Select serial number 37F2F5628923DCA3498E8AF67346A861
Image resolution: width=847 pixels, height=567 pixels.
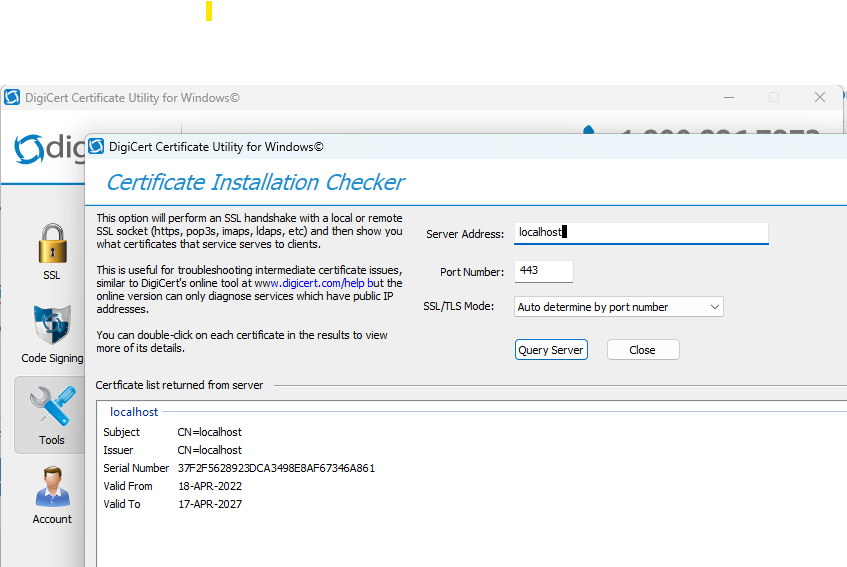tap(277, 468)
